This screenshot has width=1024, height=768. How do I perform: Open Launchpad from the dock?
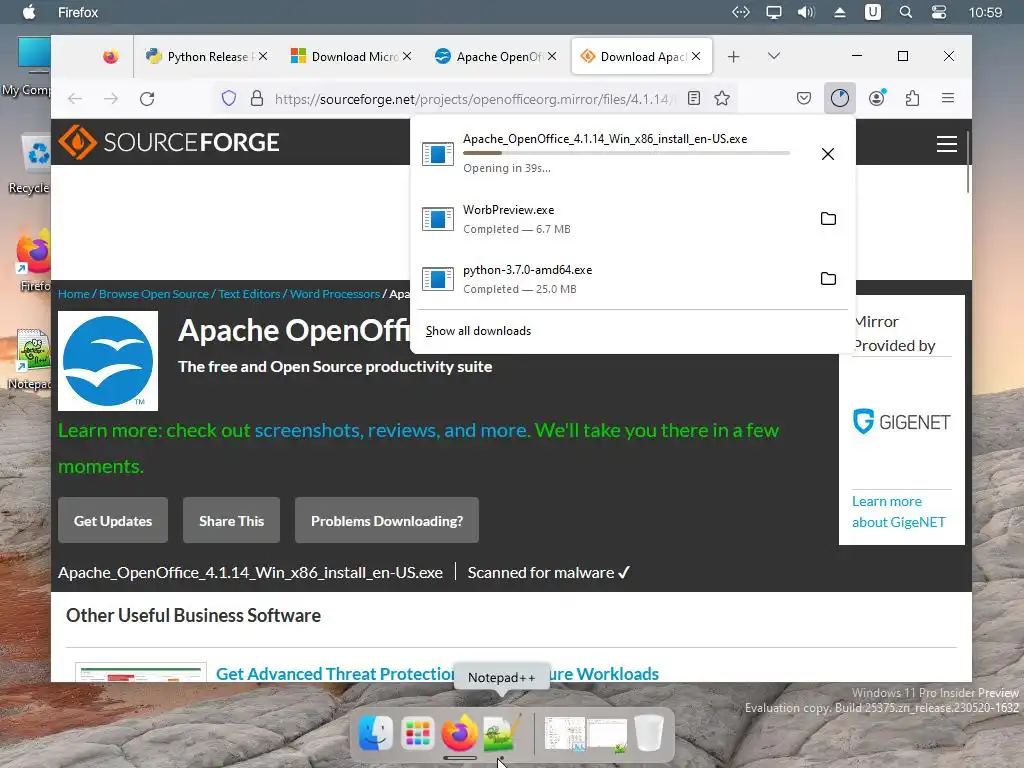coord(417,733)
